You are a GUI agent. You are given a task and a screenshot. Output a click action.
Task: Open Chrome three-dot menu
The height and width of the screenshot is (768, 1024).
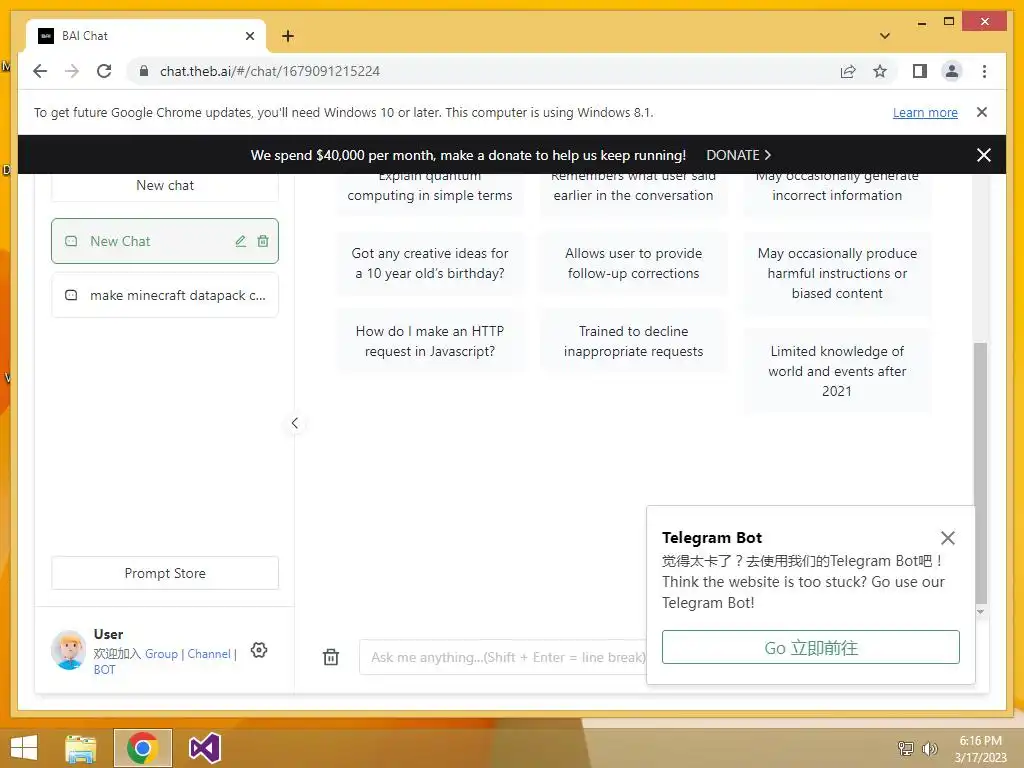click(984, 71)
